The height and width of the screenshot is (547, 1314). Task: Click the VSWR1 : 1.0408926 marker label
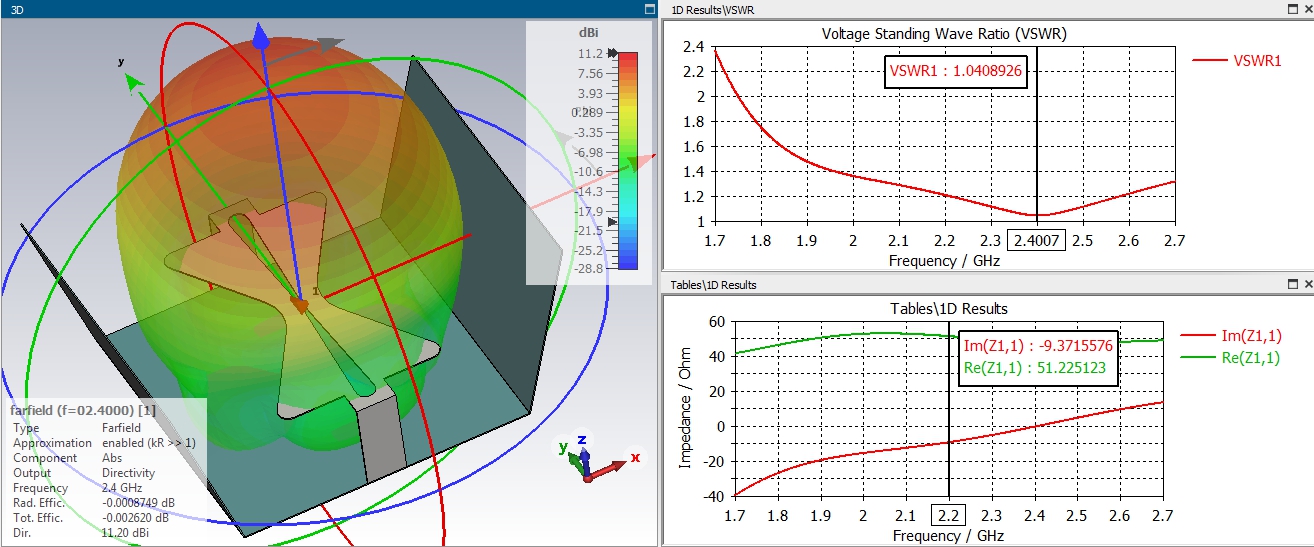pyautogui.click(x=957, y=71)
